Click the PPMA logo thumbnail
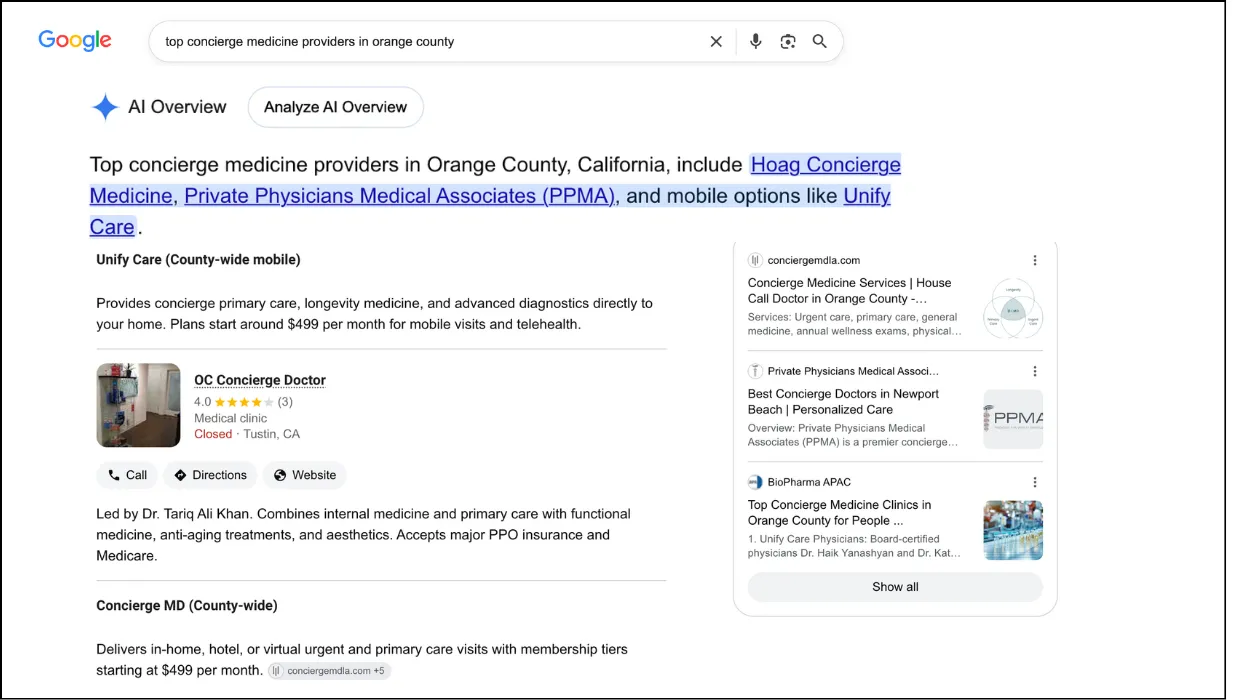This screenshot has width=1233, height=700. click(x=1013, y=419)
